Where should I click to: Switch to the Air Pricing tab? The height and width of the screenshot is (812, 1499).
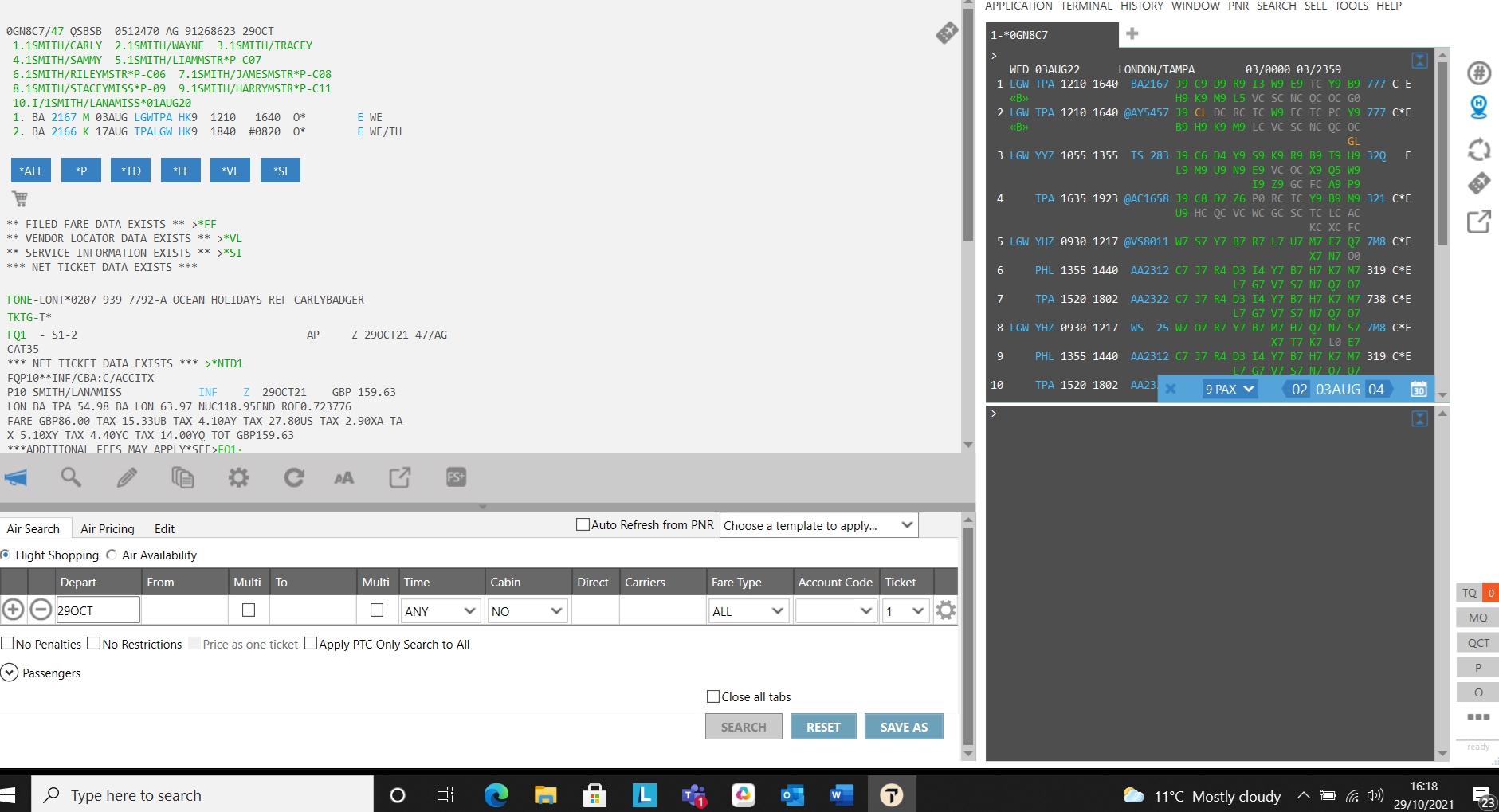pos(108,528)
